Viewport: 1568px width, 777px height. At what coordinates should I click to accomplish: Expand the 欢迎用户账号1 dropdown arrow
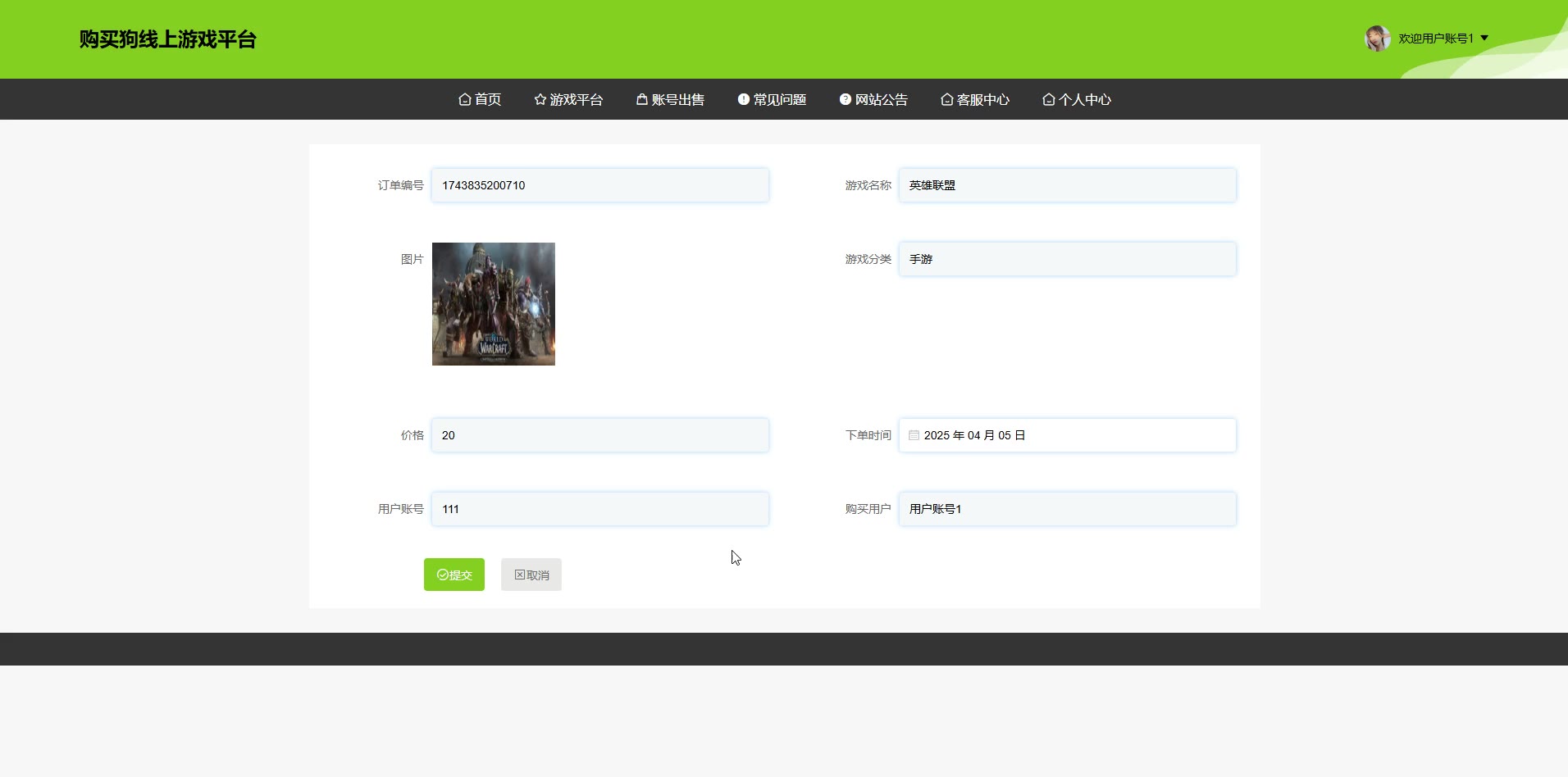pos(1484,39)
